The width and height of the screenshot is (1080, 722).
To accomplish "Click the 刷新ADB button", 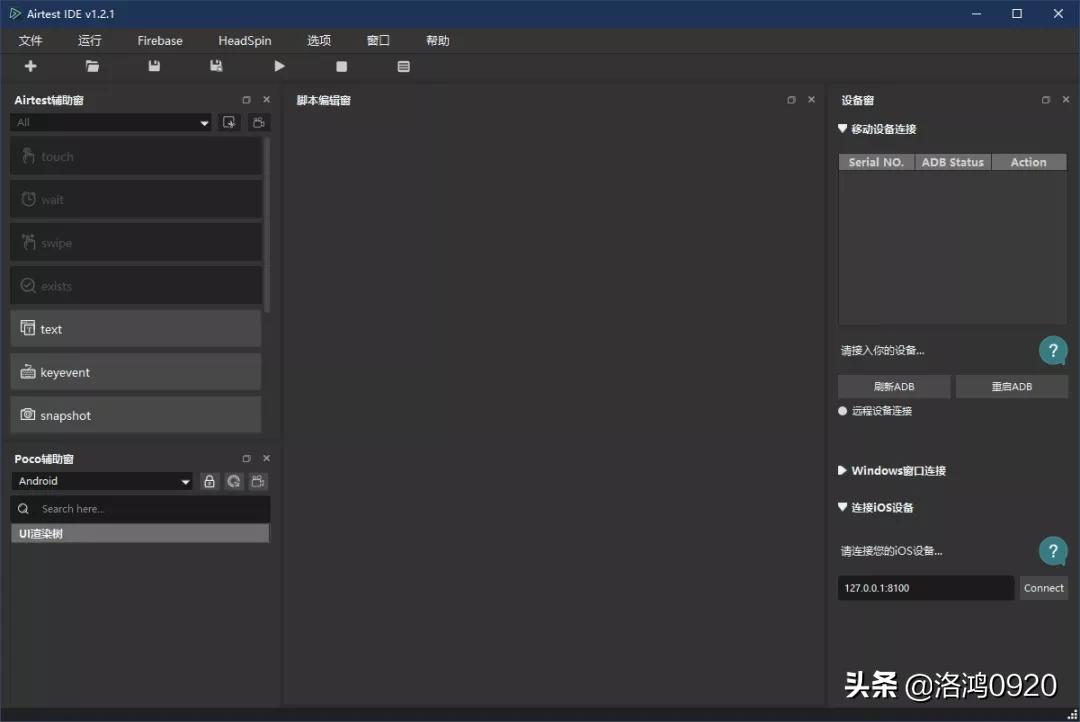I will pos(892,386).
